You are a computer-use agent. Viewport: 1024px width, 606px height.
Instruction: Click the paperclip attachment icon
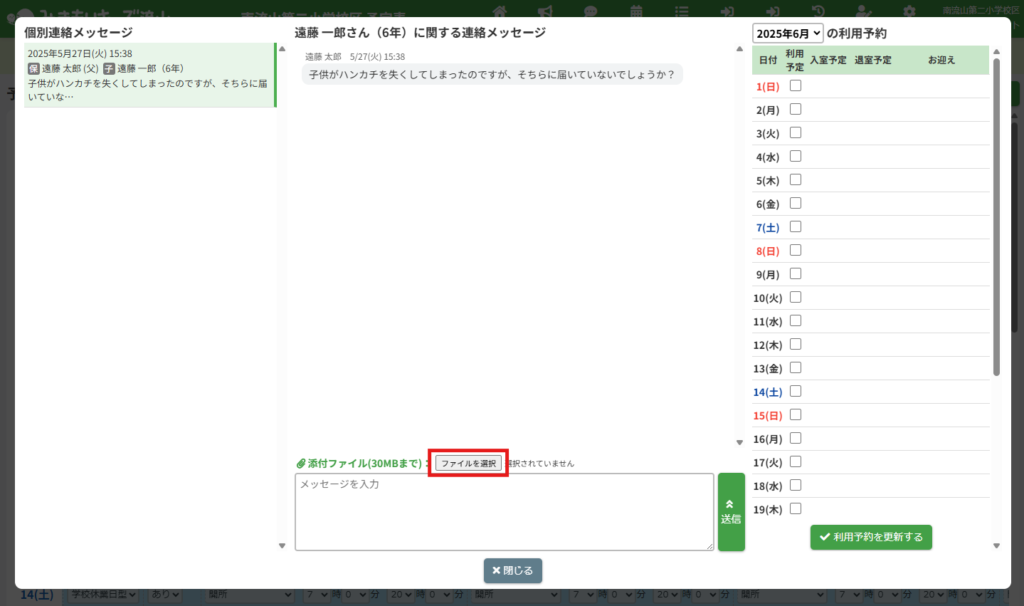(x=300, y=464)
